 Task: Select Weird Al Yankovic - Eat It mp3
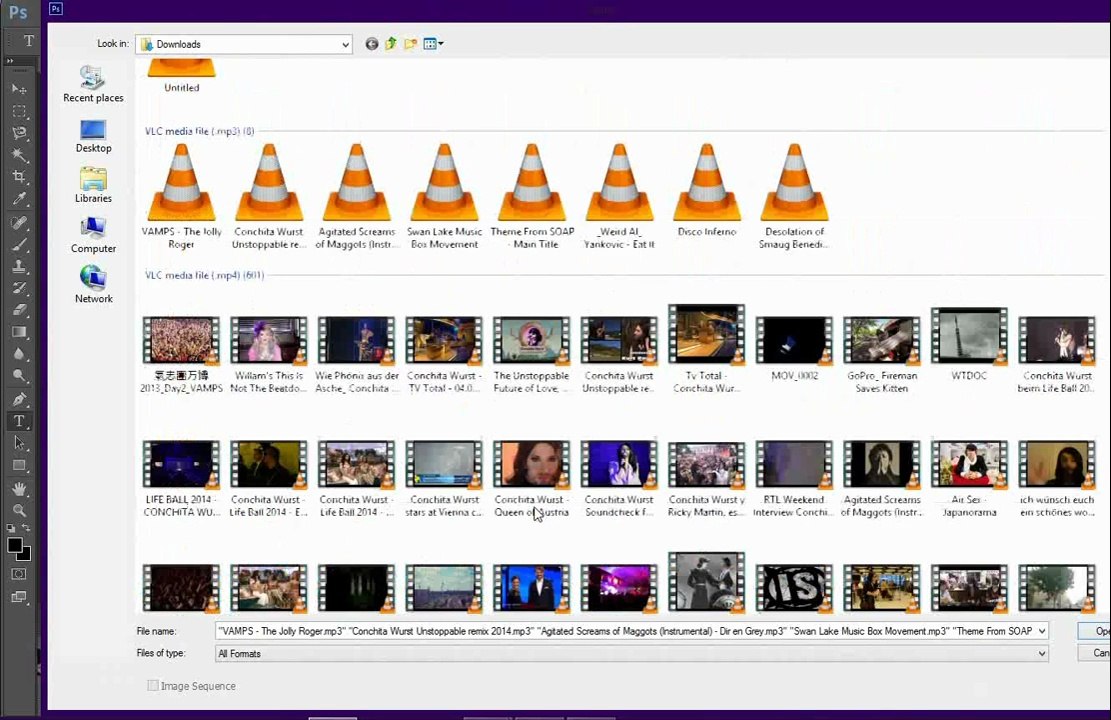[x=619, y=196]
